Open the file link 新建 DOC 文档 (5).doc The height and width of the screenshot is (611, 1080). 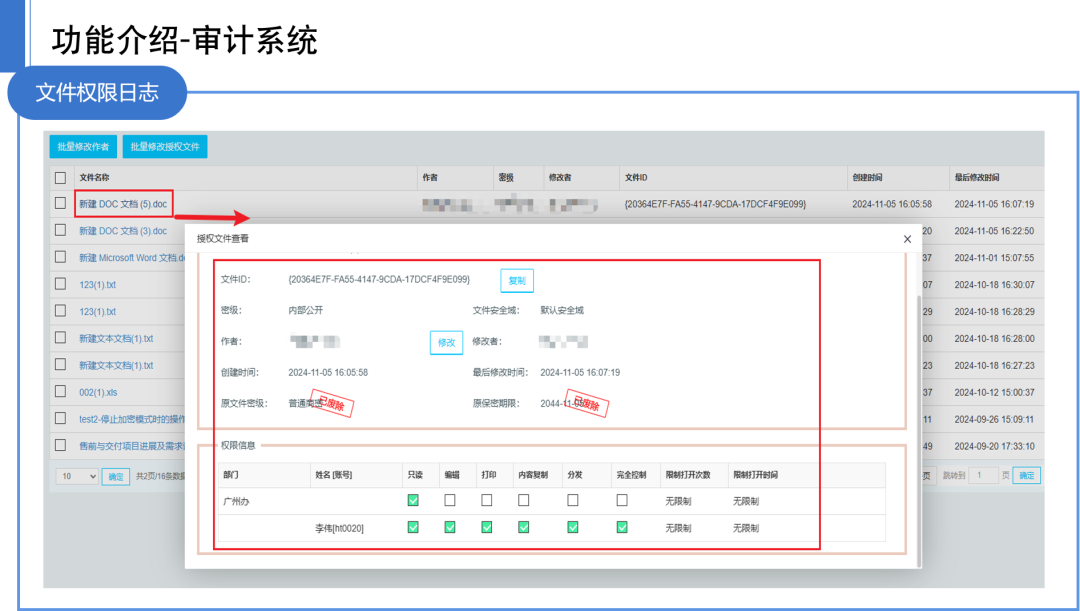point(123,204)
